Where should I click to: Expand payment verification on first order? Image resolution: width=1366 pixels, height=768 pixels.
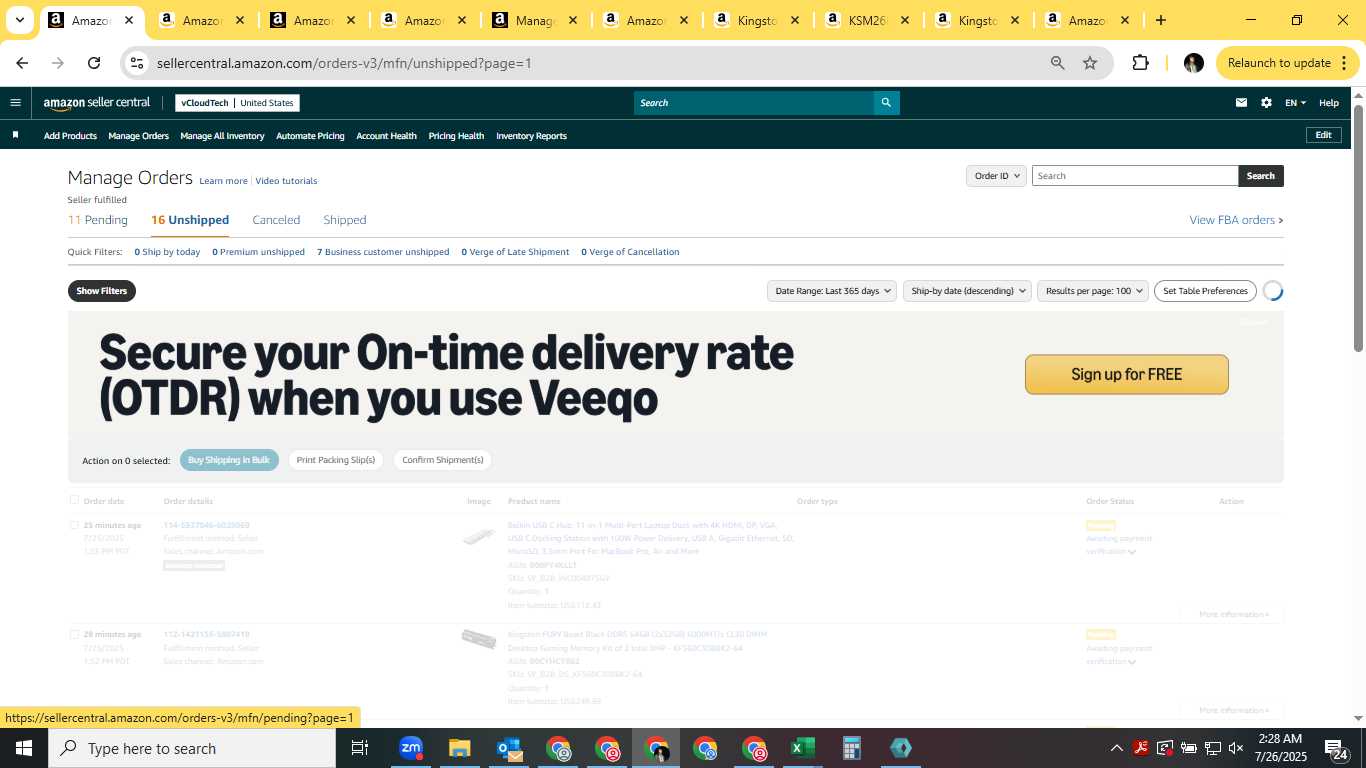1132,552
